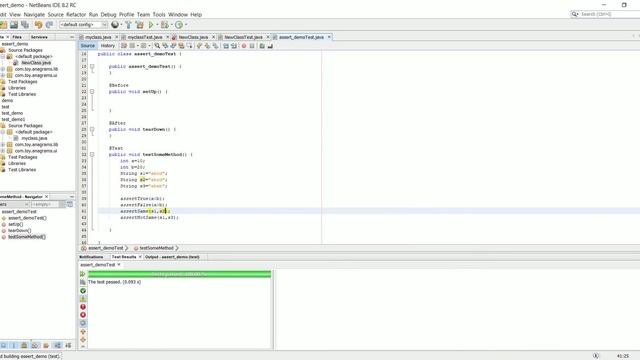Viewport: 640px width, 360px height.
Task: Switch to the NewClassTest.java editor tab
Action: coord(243,37)
